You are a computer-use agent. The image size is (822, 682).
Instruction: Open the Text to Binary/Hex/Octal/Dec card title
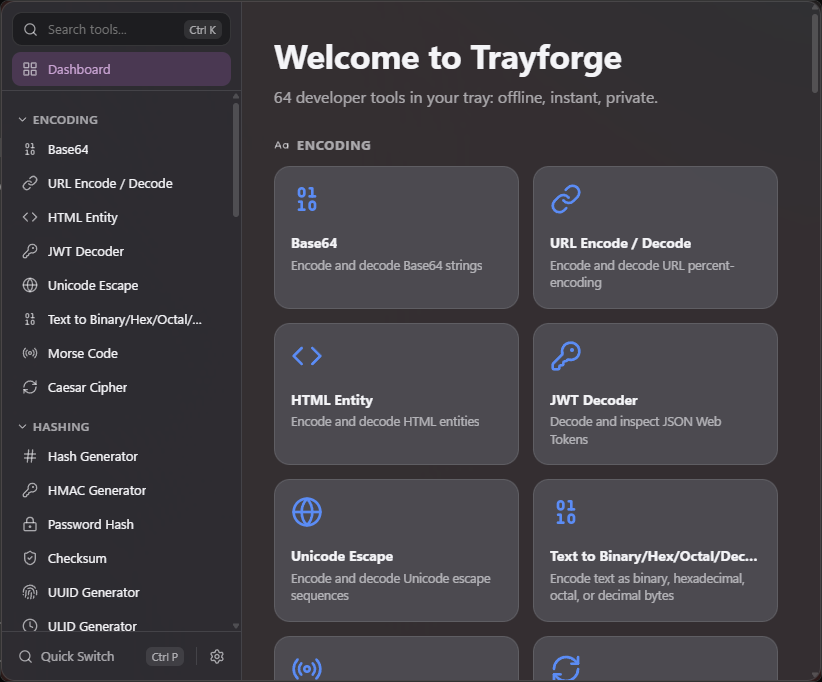click(653, 556)
